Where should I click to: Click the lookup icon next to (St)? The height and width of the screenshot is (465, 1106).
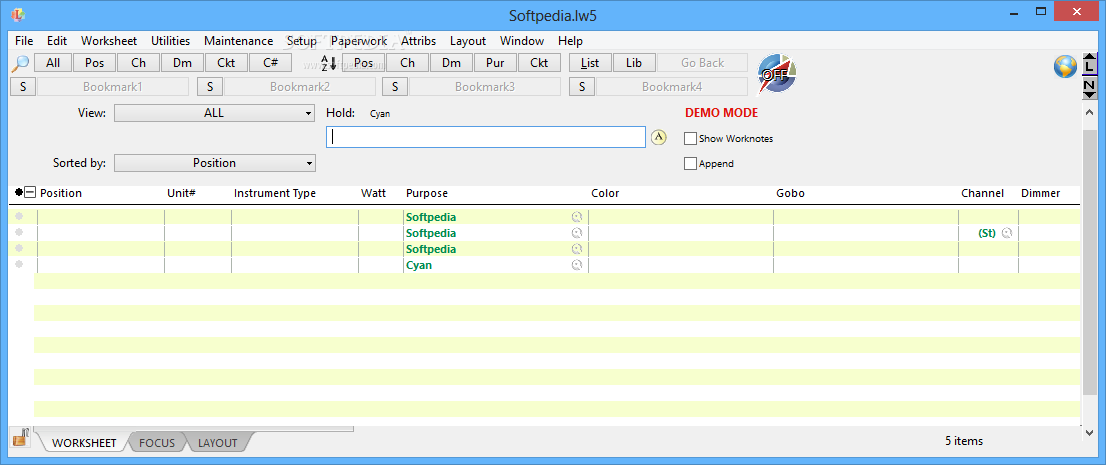tap(1007, 233)
